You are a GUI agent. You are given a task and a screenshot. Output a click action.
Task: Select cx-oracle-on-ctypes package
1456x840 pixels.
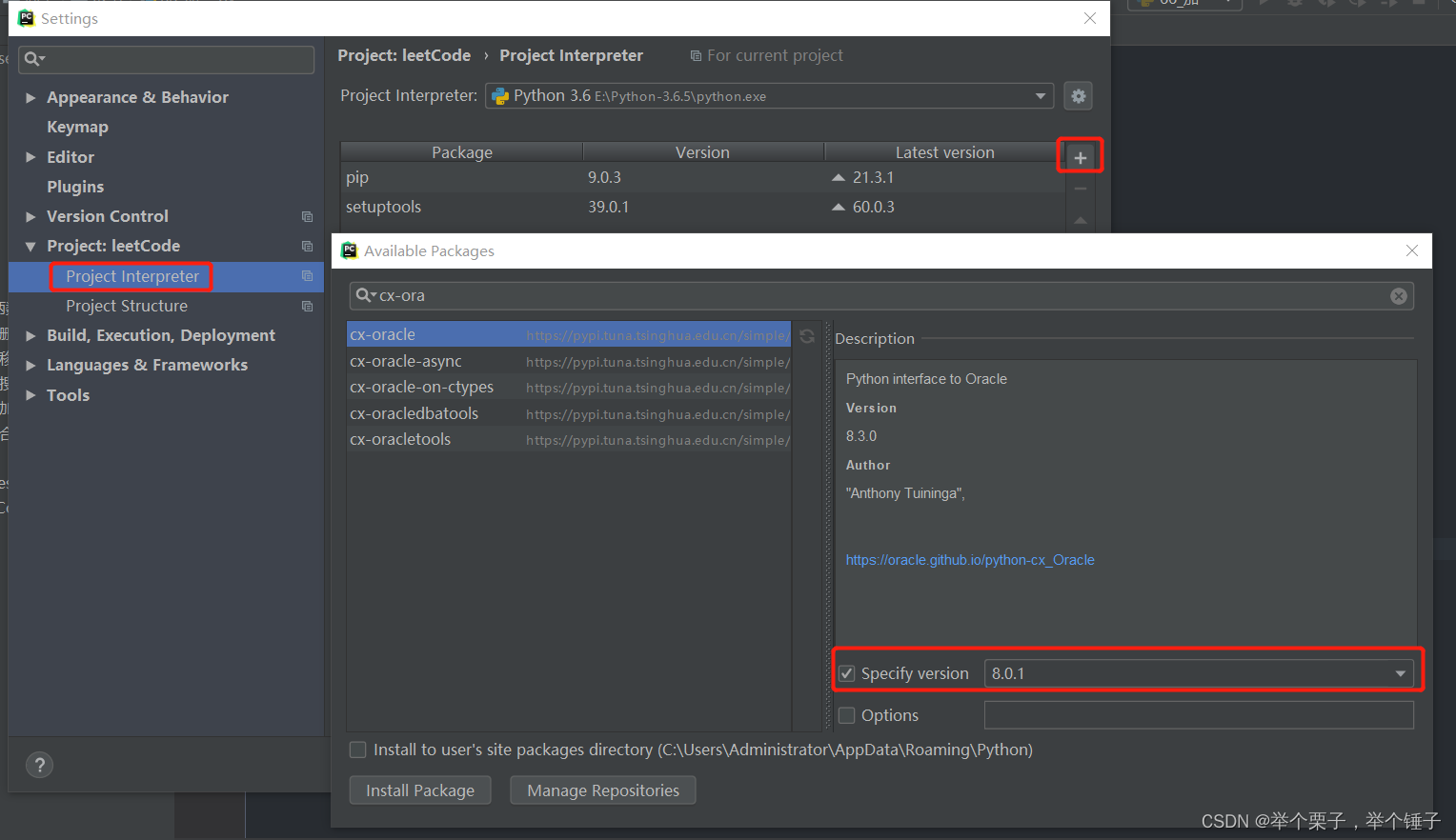(569, 387)
